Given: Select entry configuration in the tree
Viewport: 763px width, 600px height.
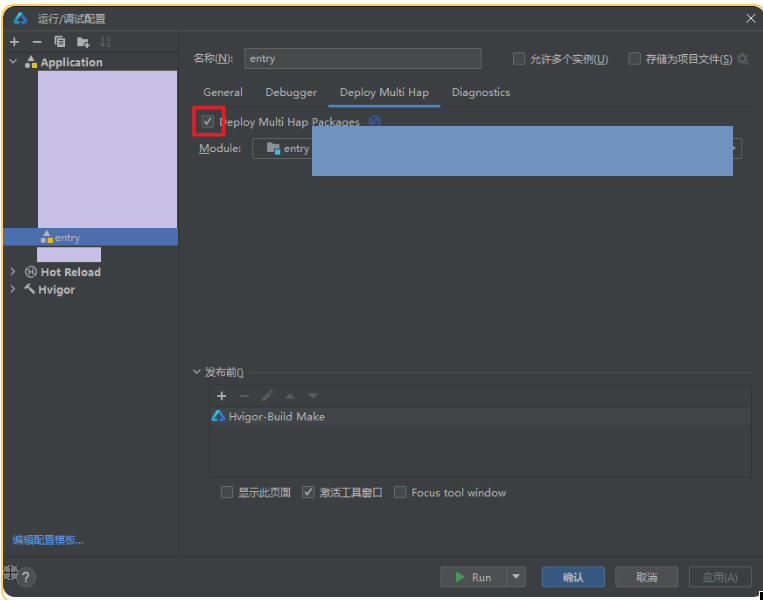Looking at the screenshot, I should tap(91, 237).
